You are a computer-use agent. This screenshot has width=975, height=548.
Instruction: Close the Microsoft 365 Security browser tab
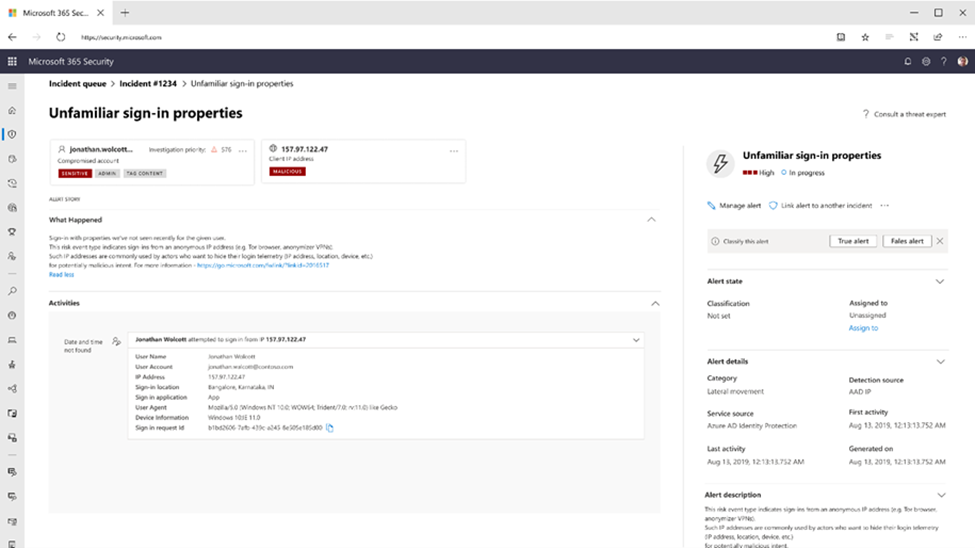[x=100, y=12]
